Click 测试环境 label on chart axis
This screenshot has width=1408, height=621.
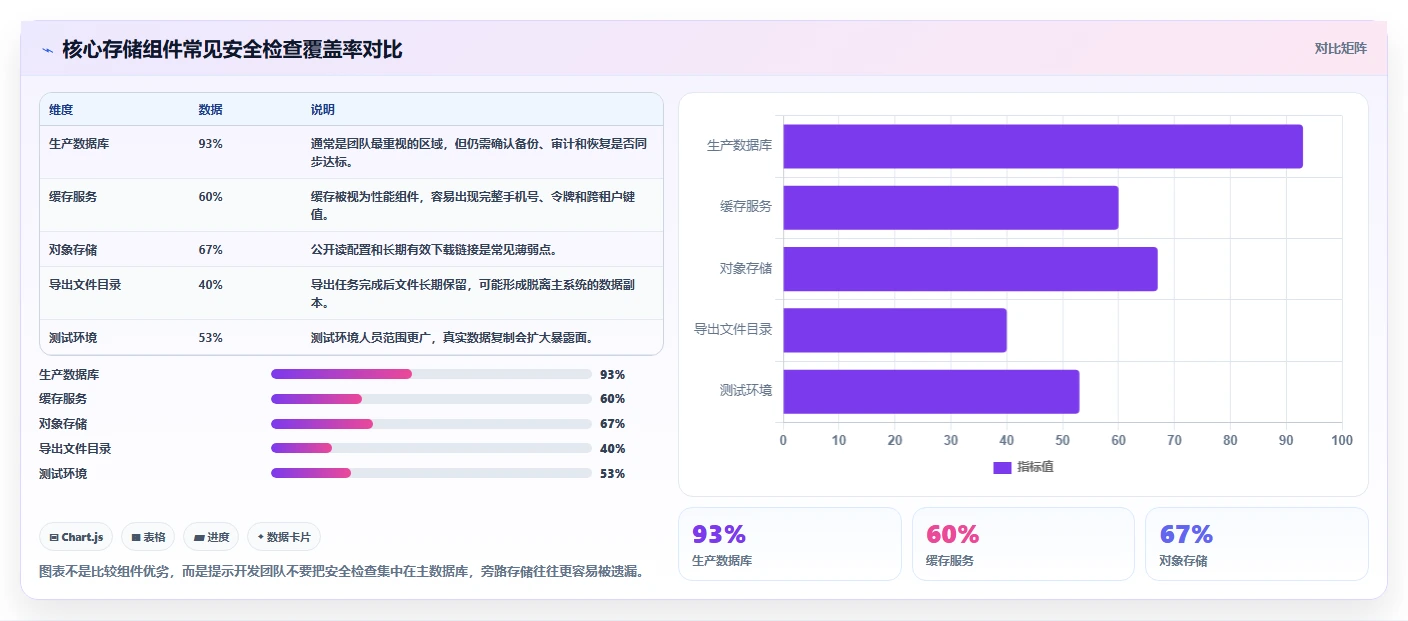tap(746, 390)
